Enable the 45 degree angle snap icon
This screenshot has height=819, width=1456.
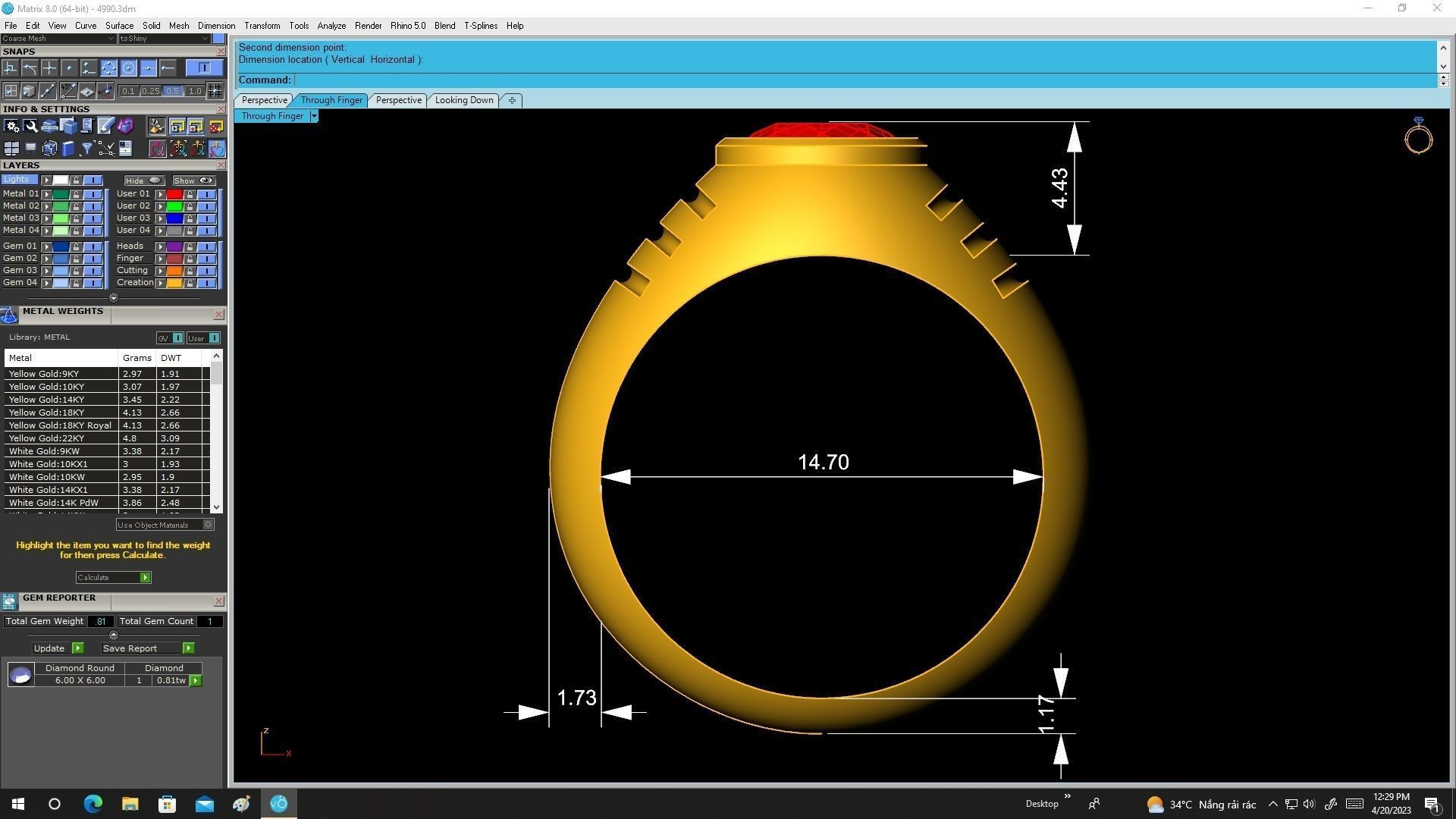coord(68,91)
